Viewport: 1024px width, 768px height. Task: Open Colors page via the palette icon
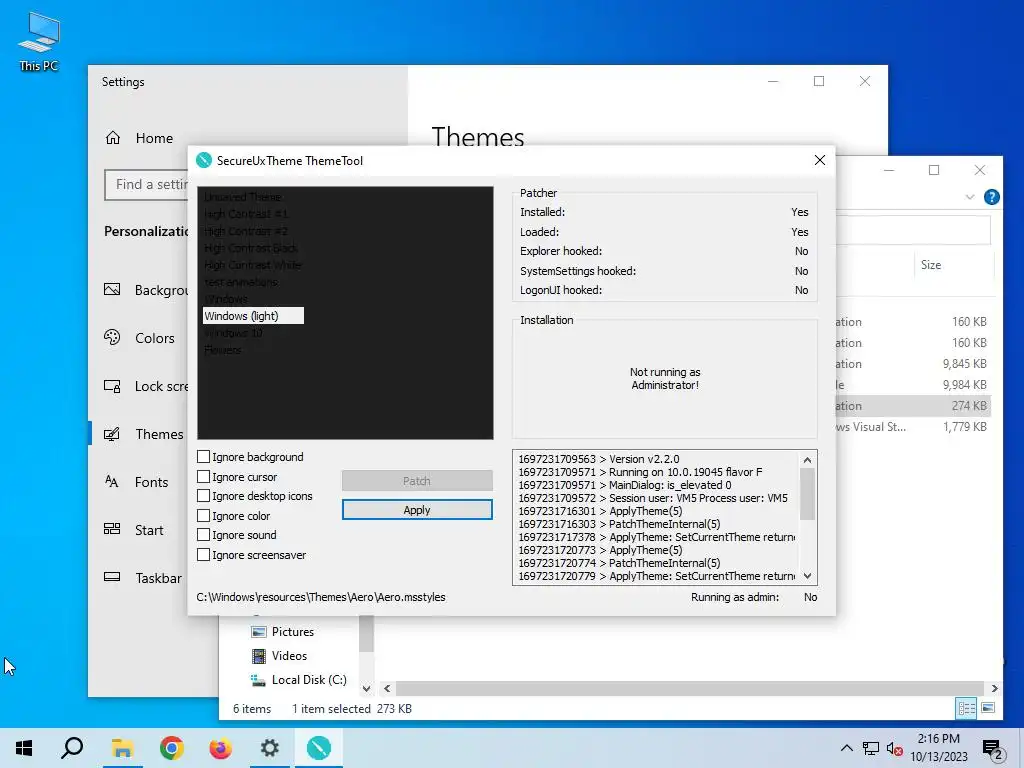tap(112, 338)
